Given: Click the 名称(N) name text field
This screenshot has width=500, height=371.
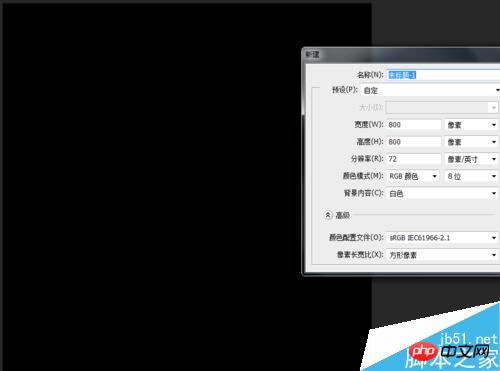Looking at the screenshot, I should coord(443,75).
